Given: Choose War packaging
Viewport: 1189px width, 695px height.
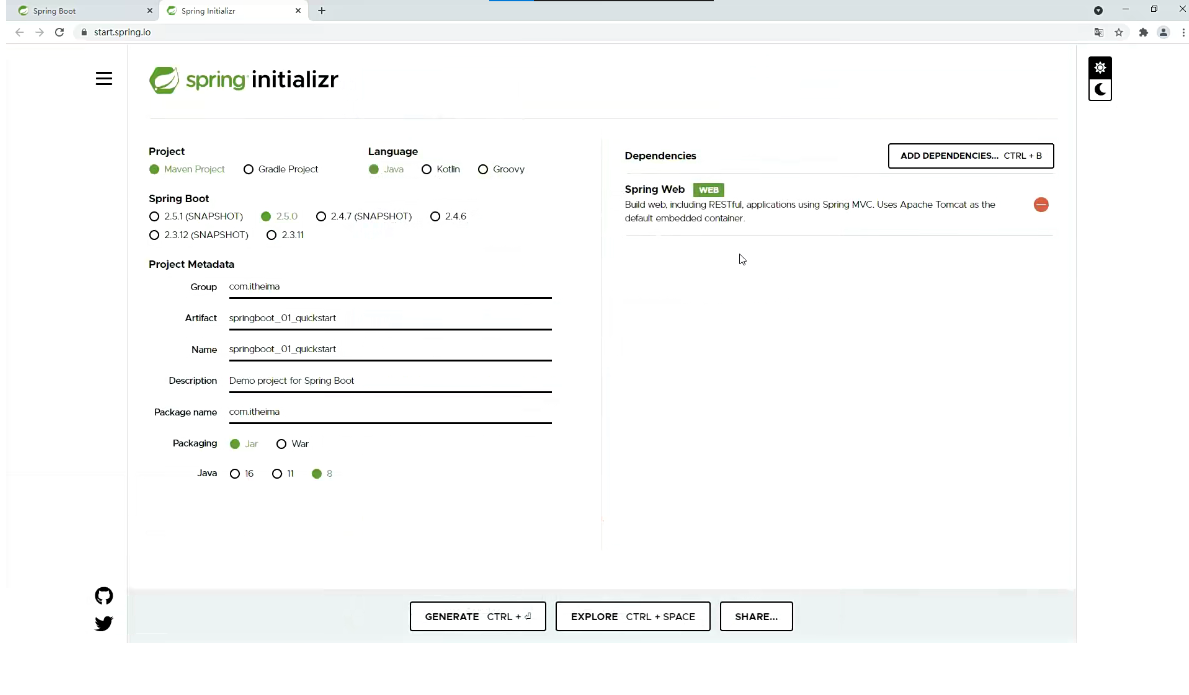Looking at the screenshot, I should (x=281, y=443).
